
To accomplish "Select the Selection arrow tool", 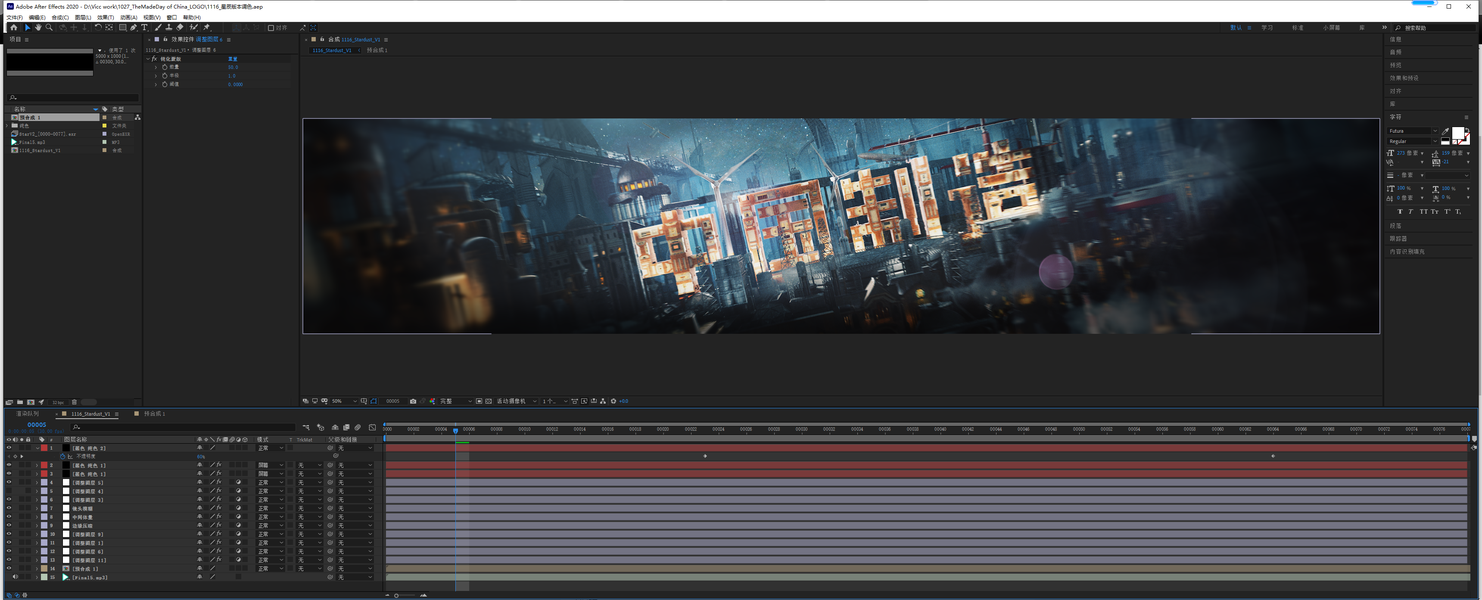I will point(27,28).
